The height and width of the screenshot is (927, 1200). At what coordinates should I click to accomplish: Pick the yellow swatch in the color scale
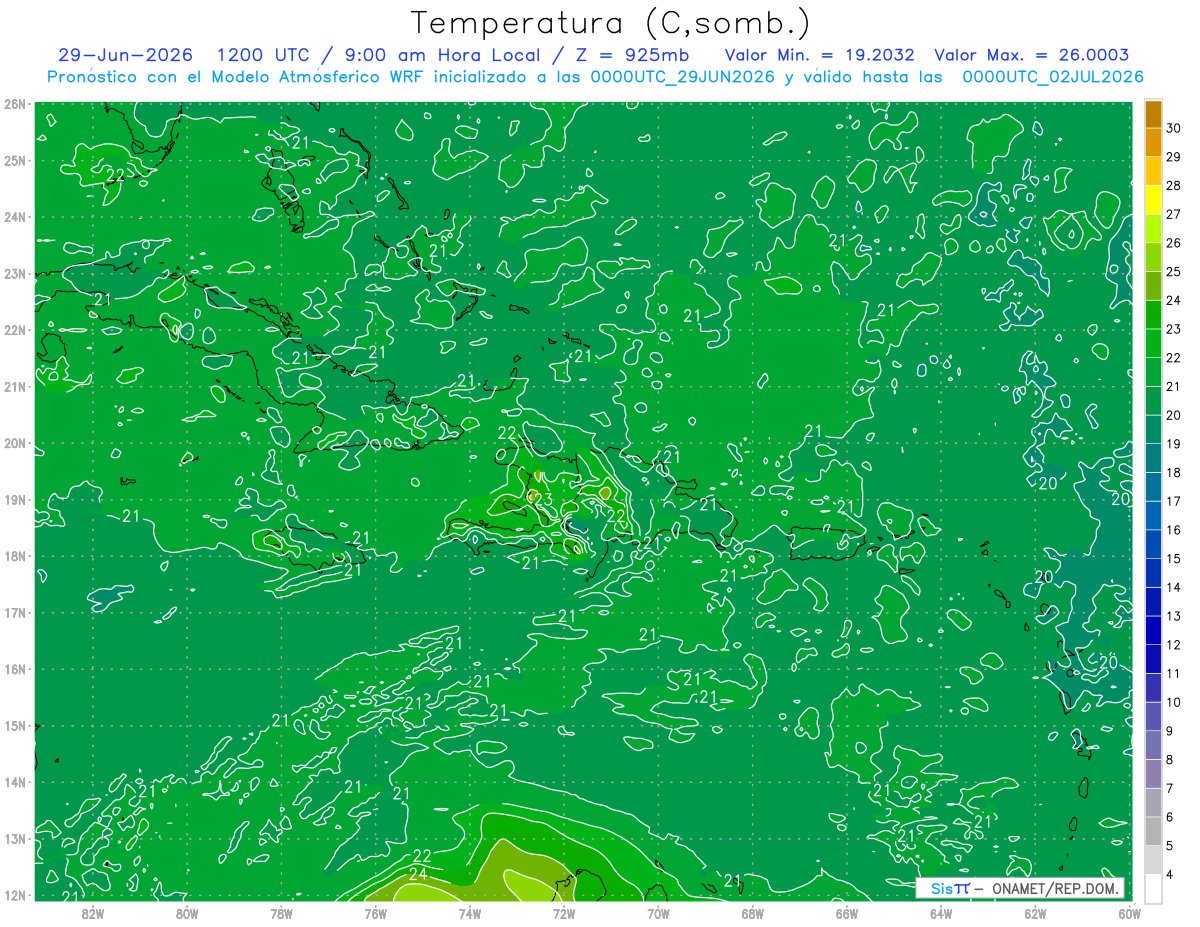(x=1153, y=199)
